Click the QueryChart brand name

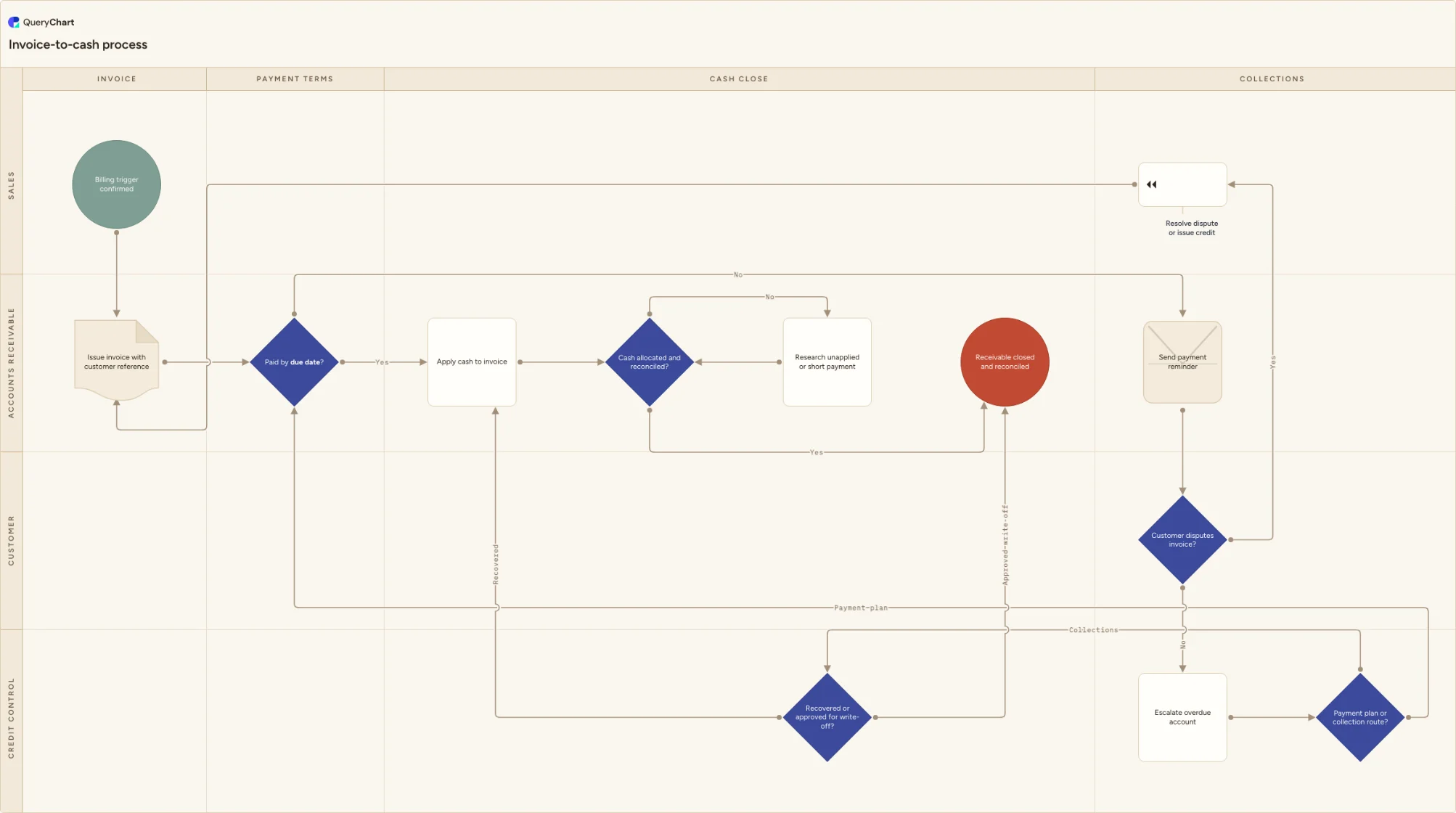[x=49, y=23]
